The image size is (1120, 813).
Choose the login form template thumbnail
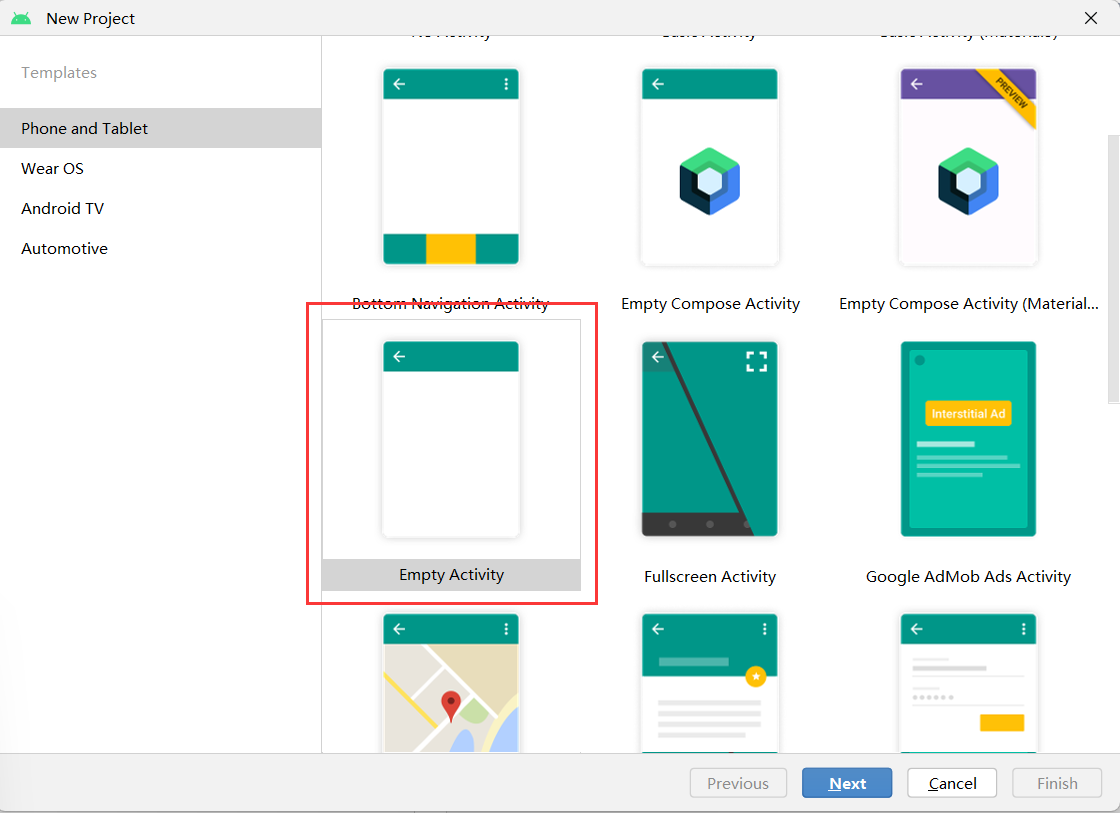click(968, 683)
